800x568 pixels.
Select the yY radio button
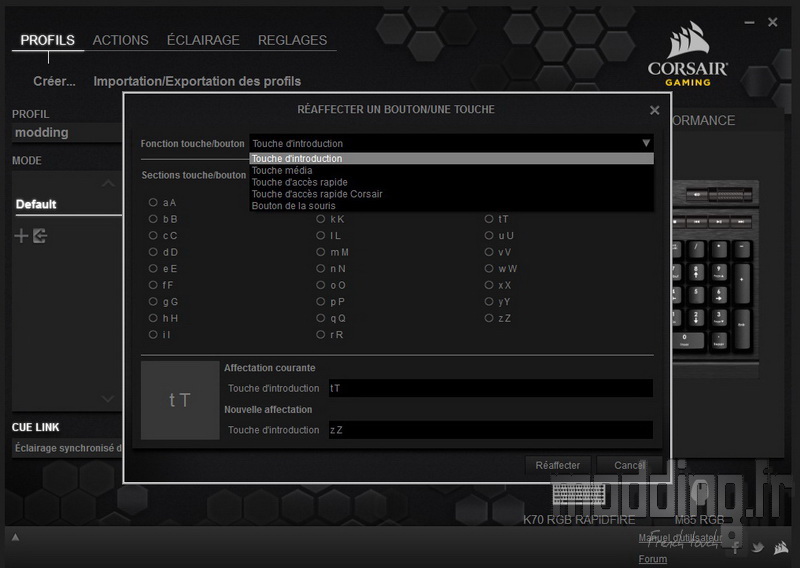coord(489,301)
